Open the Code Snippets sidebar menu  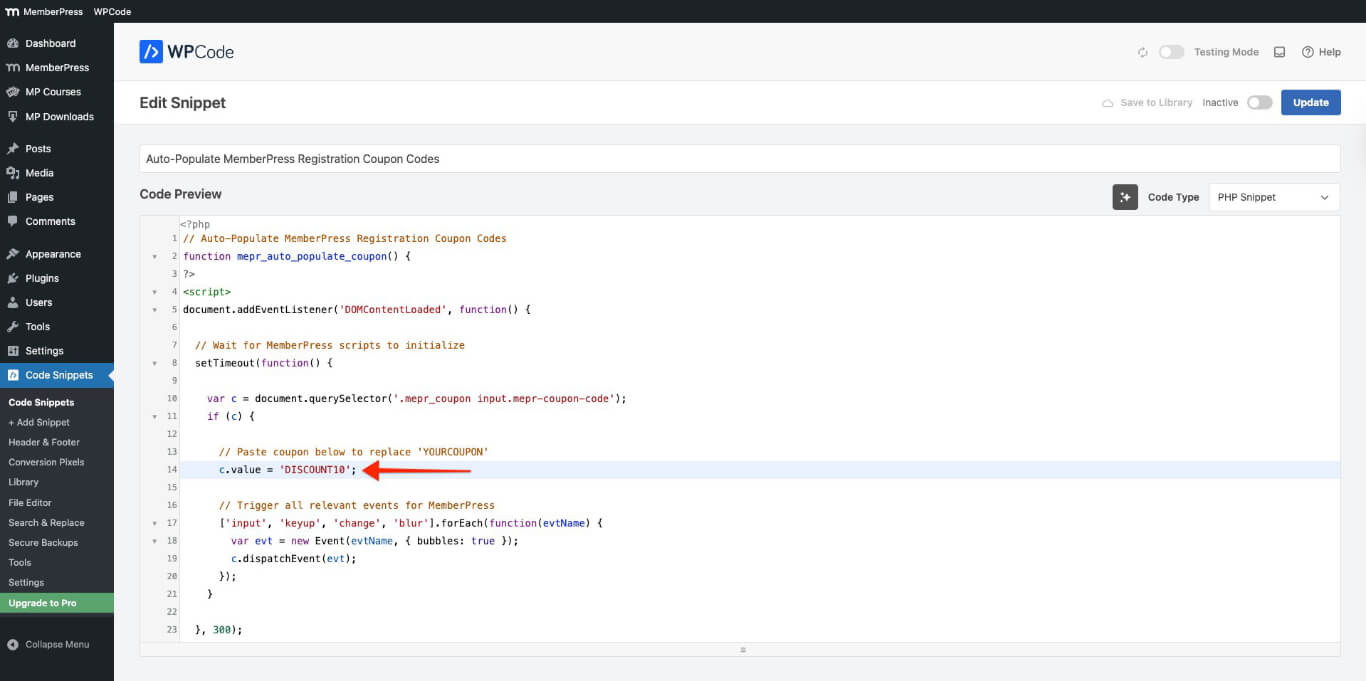pyautogui.click(x=57, y=375)
